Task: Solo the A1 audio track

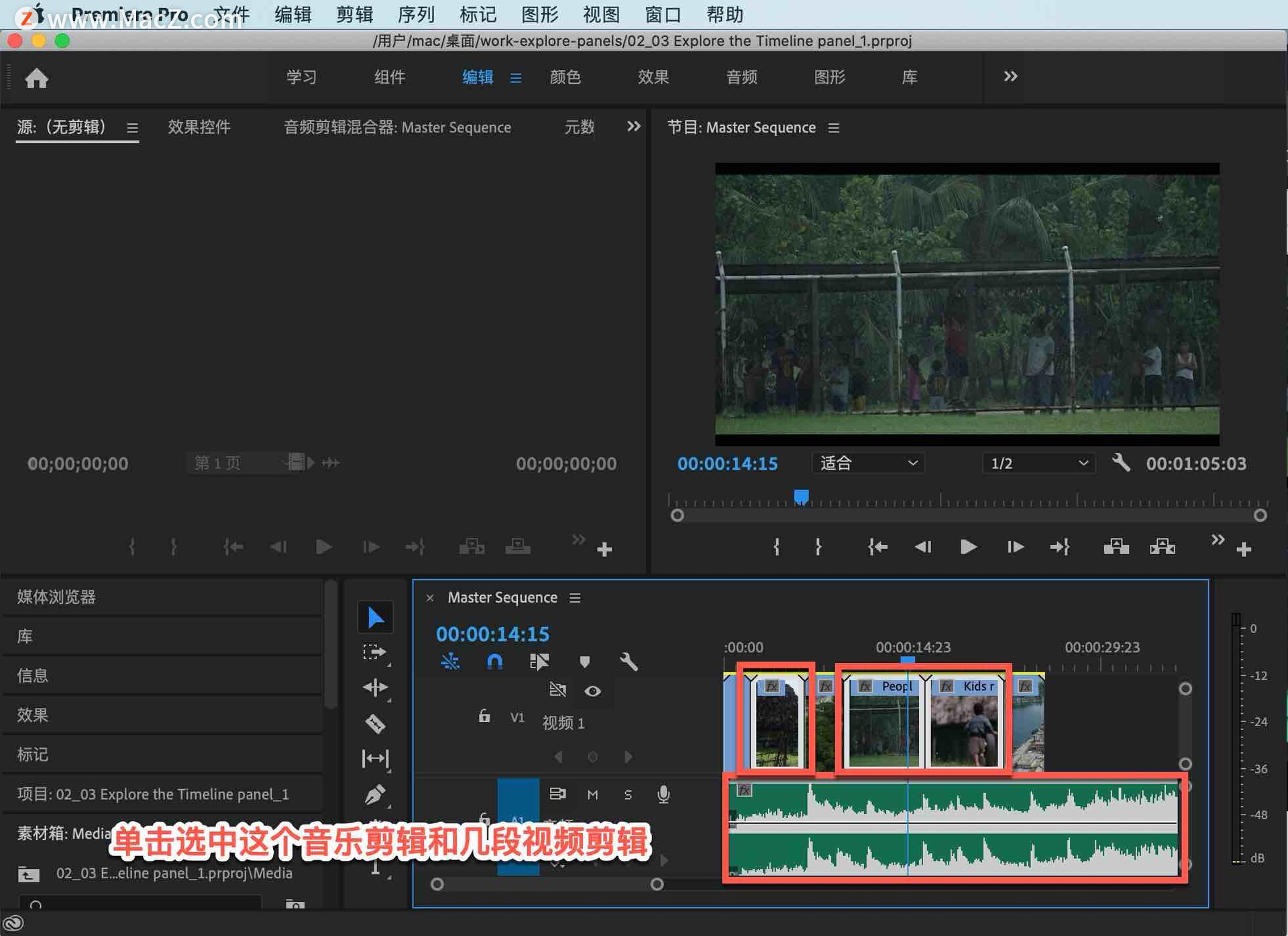Action: 628,794
